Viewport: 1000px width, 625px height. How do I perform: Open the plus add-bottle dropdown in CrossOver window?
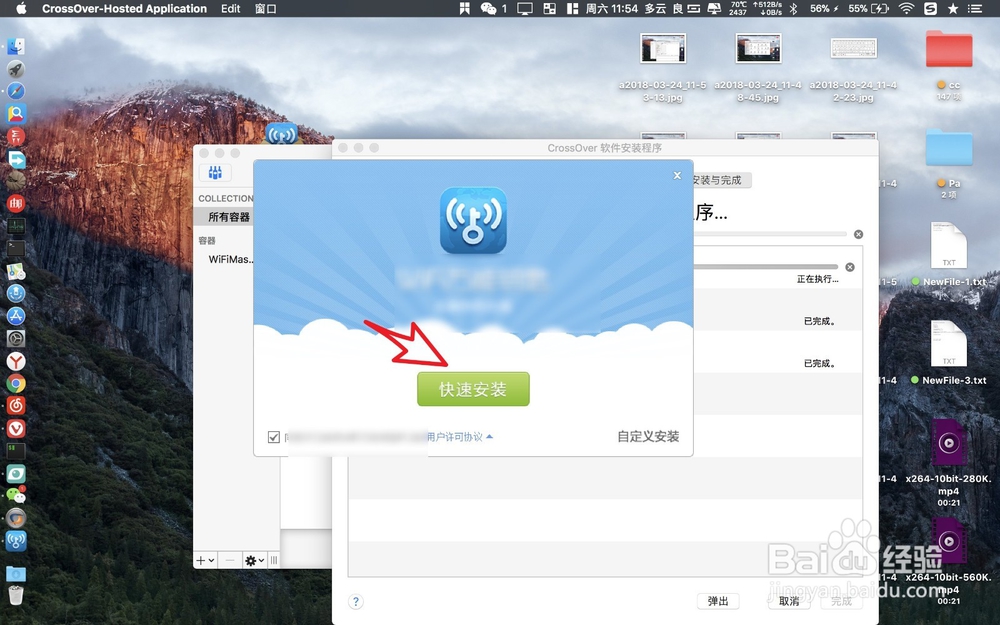pyautogui.click(x=205, y=561)
